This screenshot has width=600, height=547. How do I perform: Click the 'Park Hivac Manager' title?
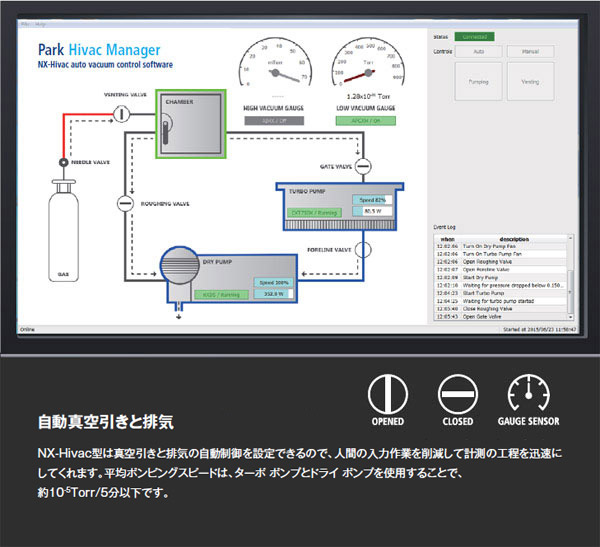(99, 50)
